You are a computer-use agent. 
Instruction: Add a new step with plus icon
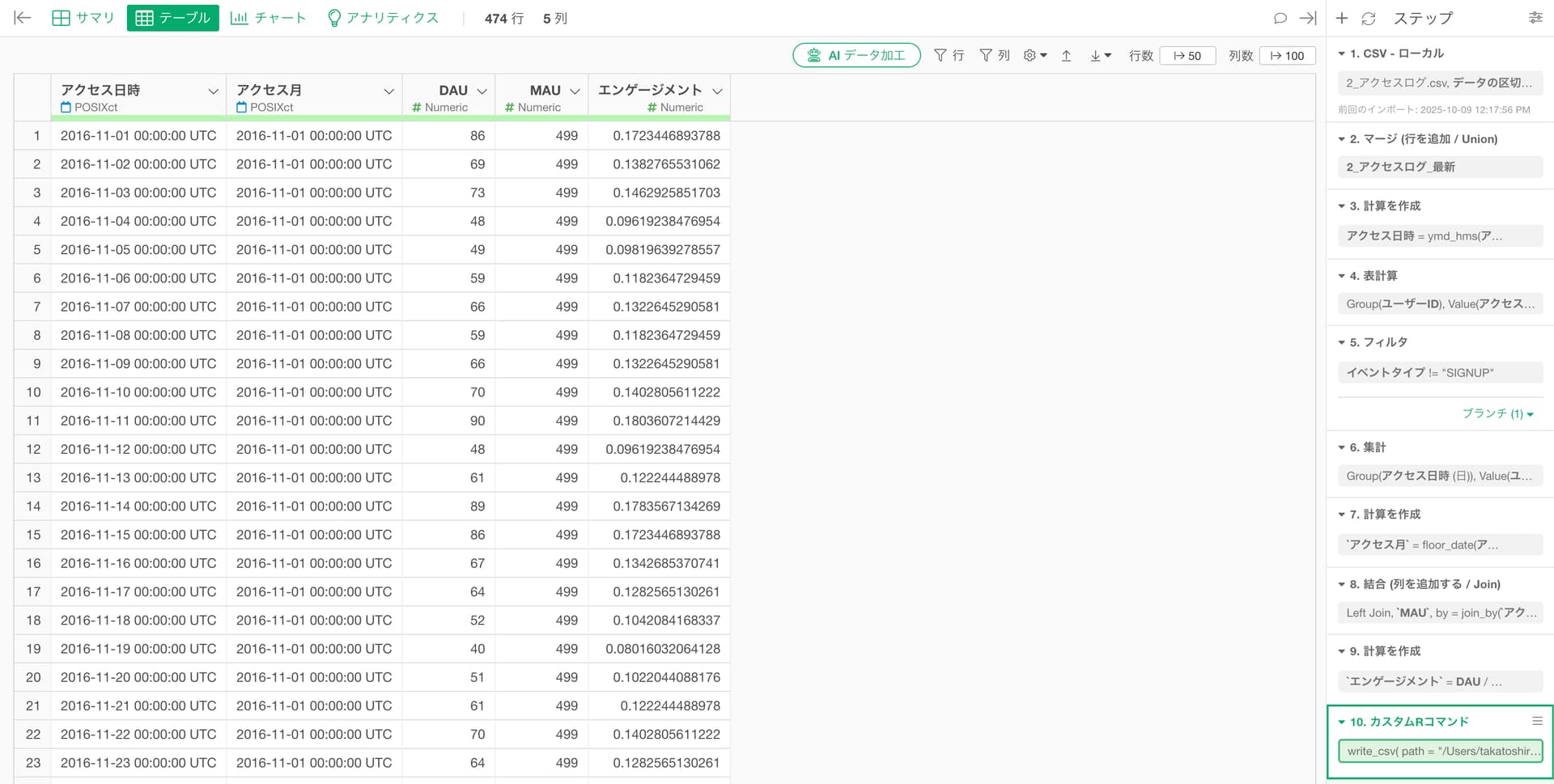[x=1342, y=18]
